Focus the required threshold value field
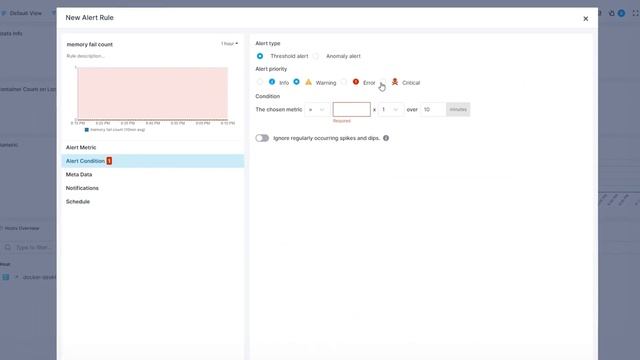Screen dimensions: 640x360 (x=351, y=109)
